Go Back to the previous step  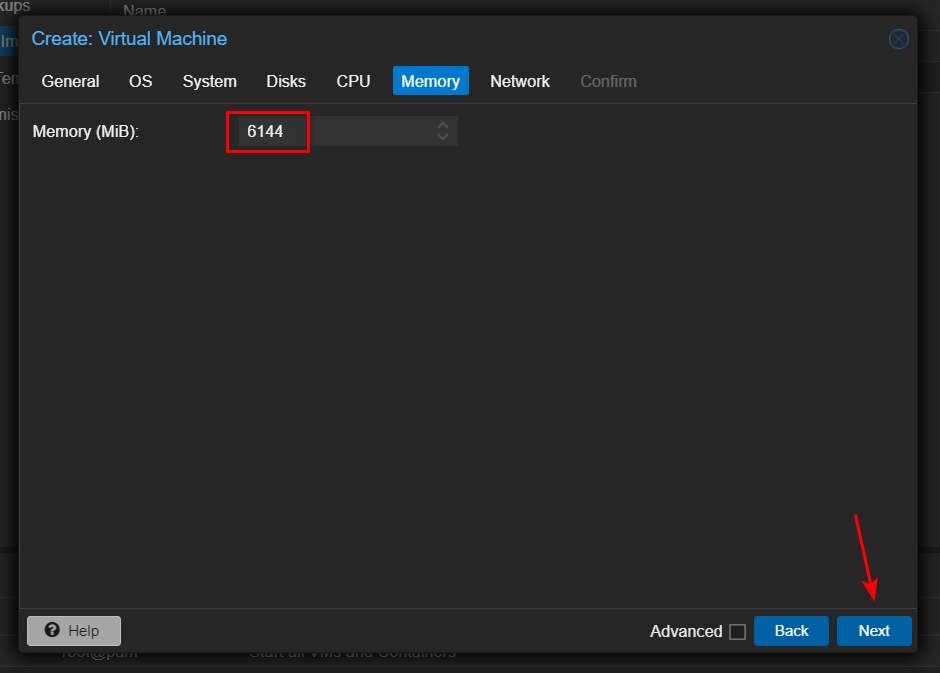click(791, 631)
